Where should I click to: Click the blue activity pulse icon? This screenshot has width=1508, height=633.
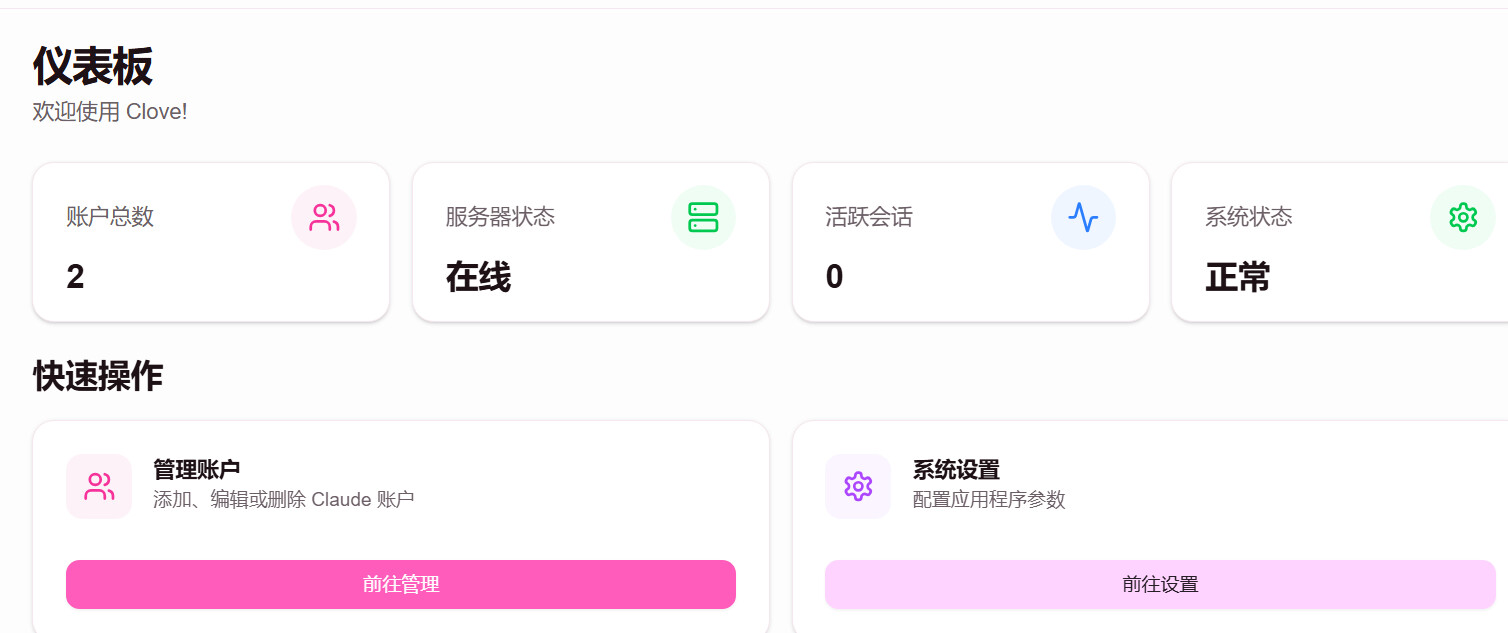click(x=1083, y=217)
